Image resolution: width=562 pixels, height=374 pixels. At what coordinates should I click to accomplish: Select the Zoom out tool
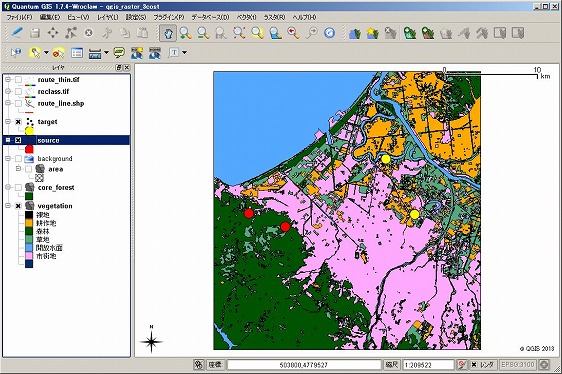[x=203, y=33]
